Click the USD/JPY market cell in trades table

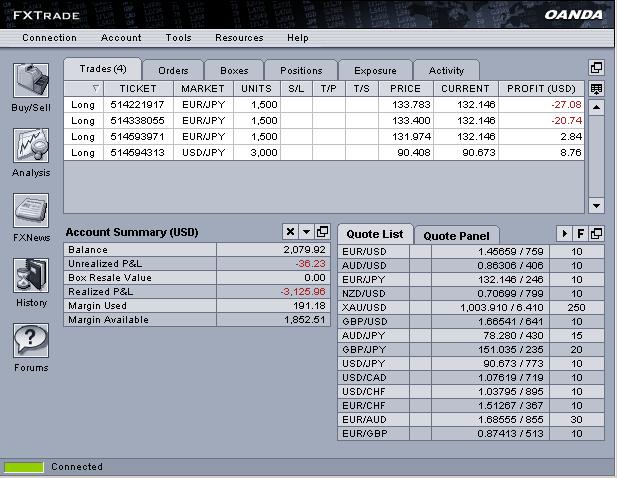[x=203, y=152]
